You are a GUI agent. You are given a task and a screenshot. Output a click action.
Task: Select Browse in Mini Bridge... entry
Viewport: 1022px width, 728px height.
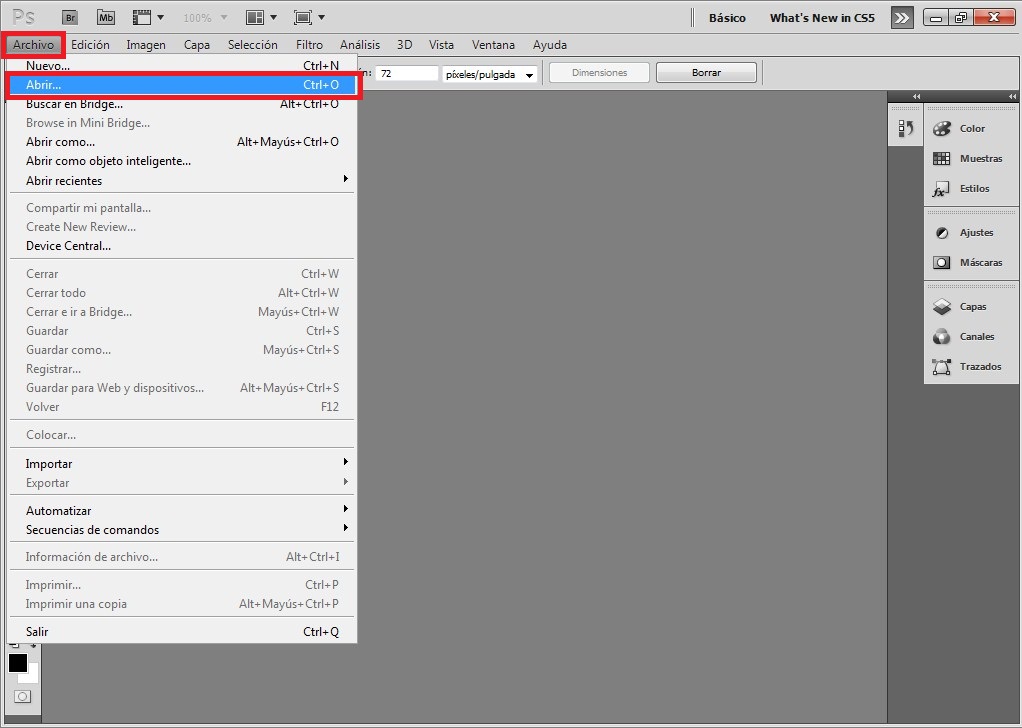point(182,123)
